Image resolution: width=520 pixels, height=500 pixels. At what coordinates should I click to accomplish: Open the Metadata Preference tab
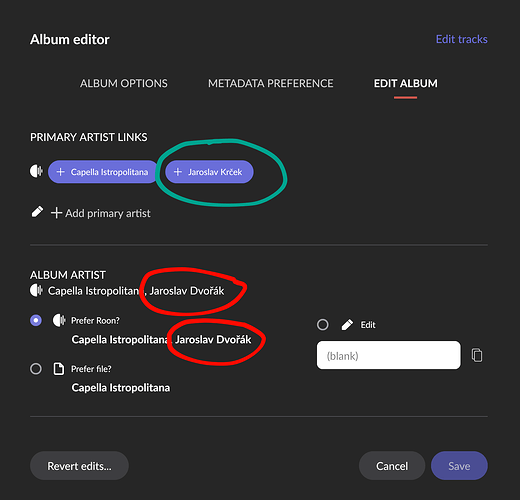(271, 83)
